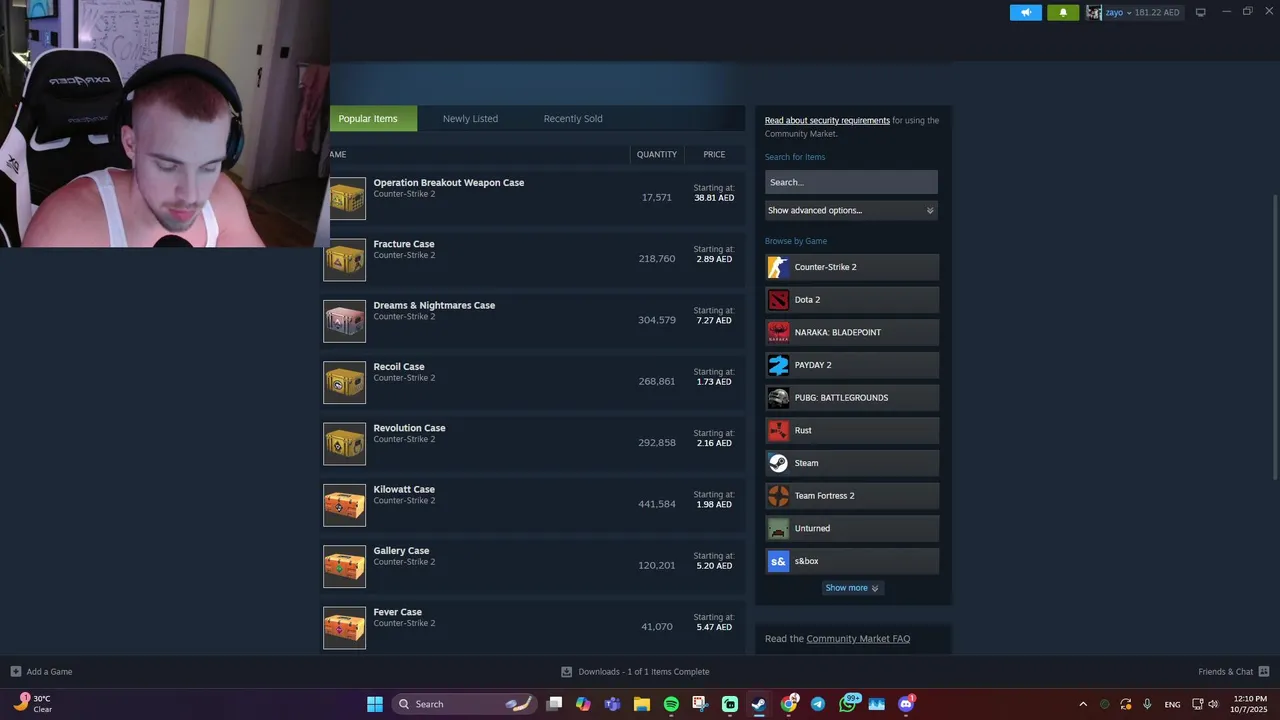This screenshot has height=720, width=1280.
Task: Click Add a Game button
Action: 41,672
